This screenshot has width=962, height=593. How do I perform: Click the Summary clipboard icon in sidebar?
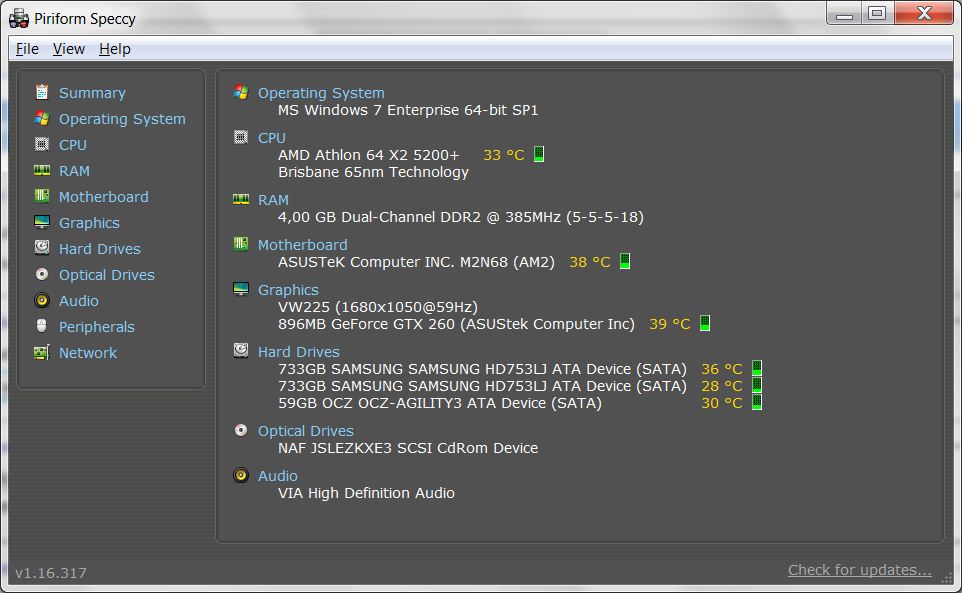click(42, 92)
